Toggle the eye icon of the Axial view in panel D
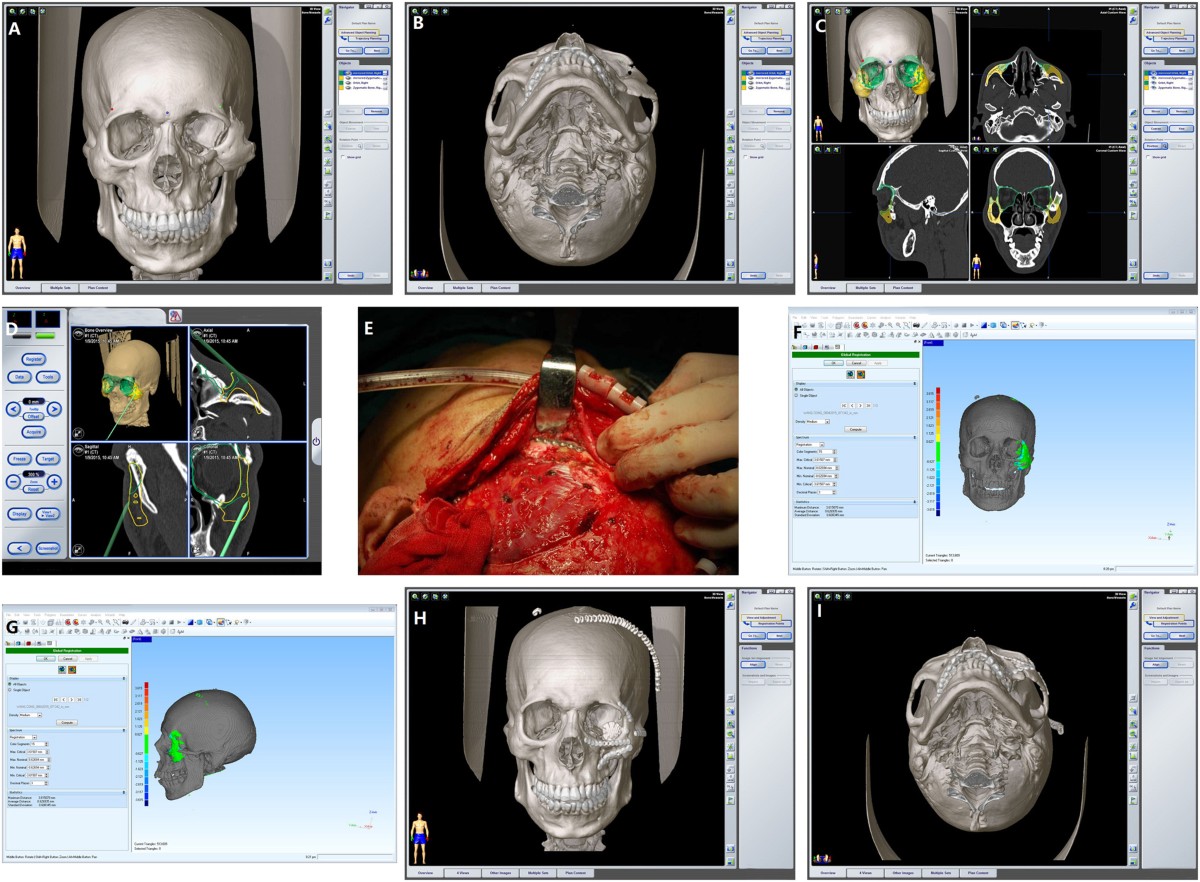This screenshot has height=882, width=1200. coord(197,333)
